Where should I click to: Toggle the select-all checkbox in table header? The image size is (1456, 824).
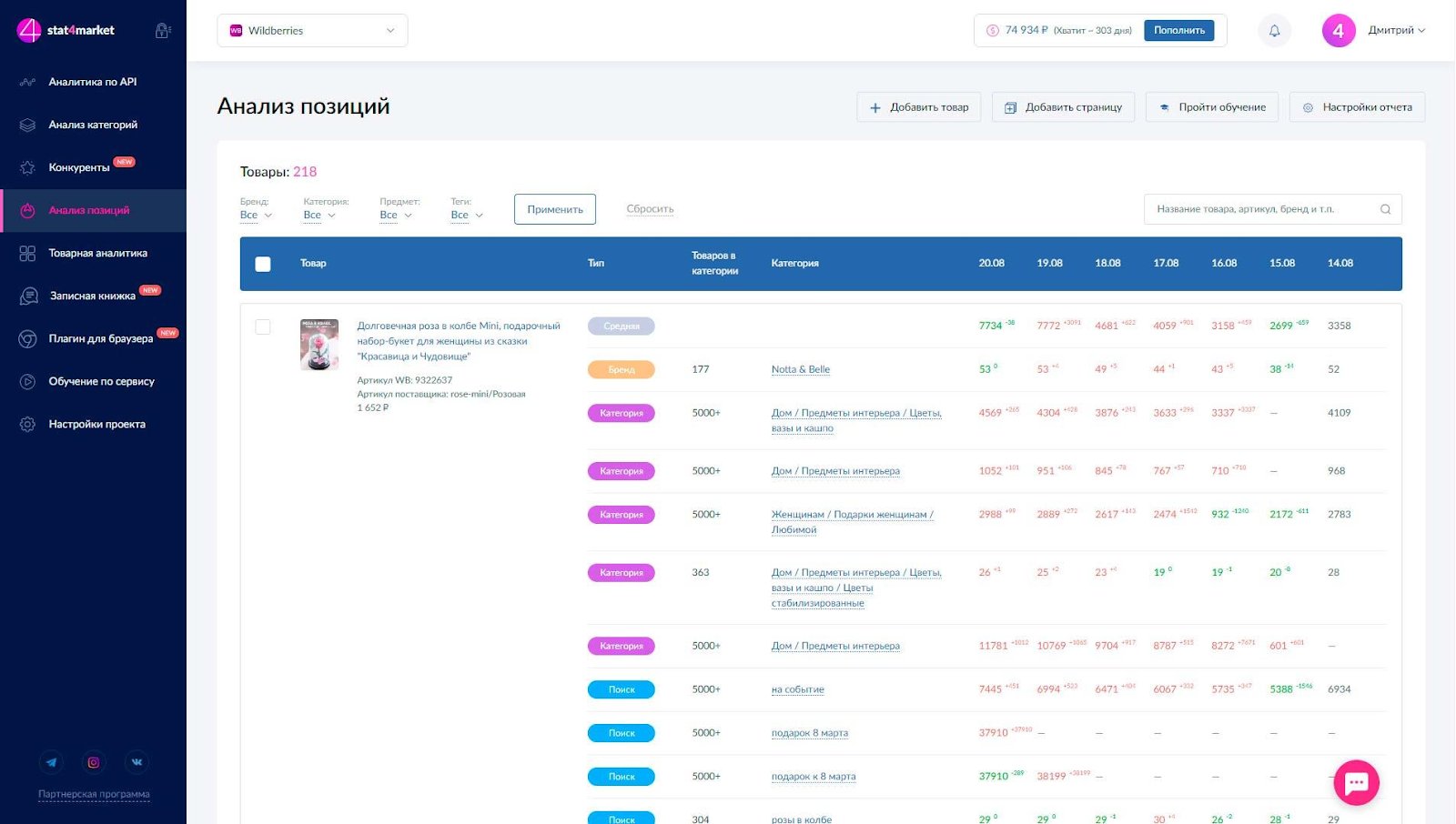pos(263,264)
